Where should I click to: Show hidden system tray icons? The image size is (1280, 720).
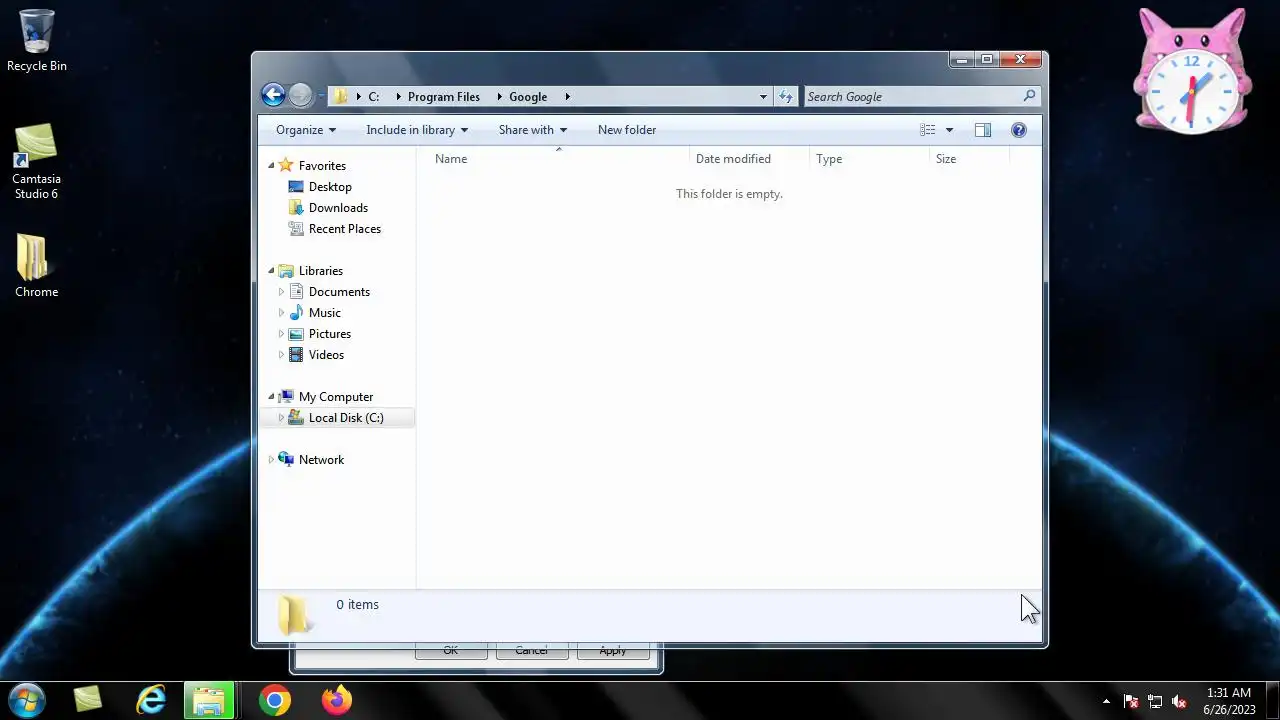pos(1106,701)
